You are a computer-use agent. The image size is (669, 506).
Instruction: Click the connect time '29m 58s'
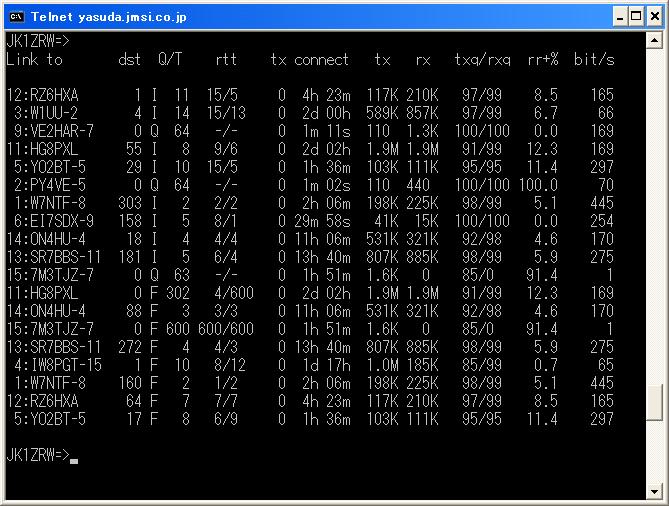click(322, 221)
